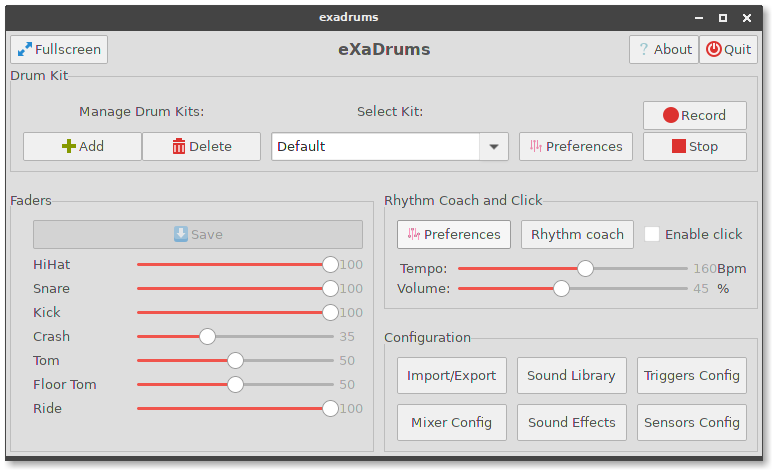Open Sound Effects settings

(x=571, y=422)
